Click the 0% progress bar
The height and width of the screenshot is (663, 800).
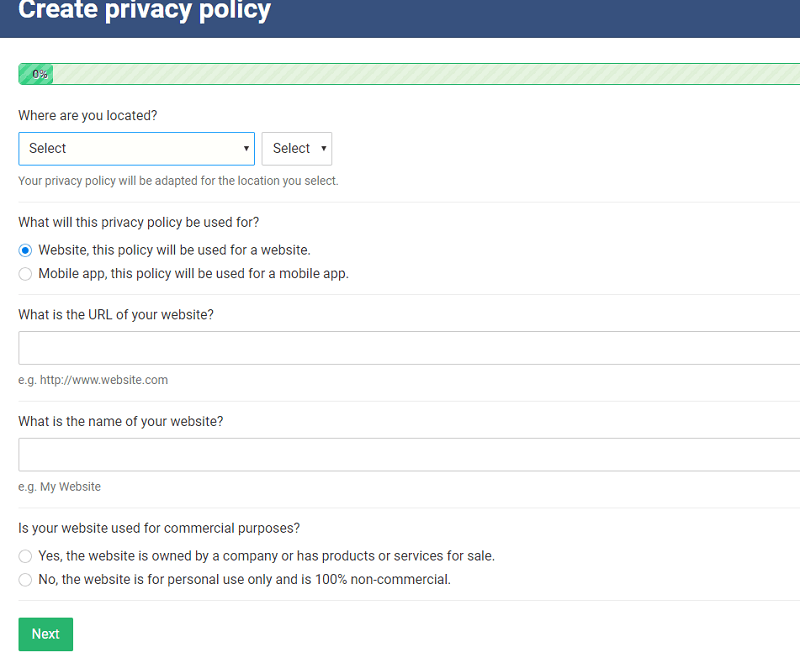408,74
